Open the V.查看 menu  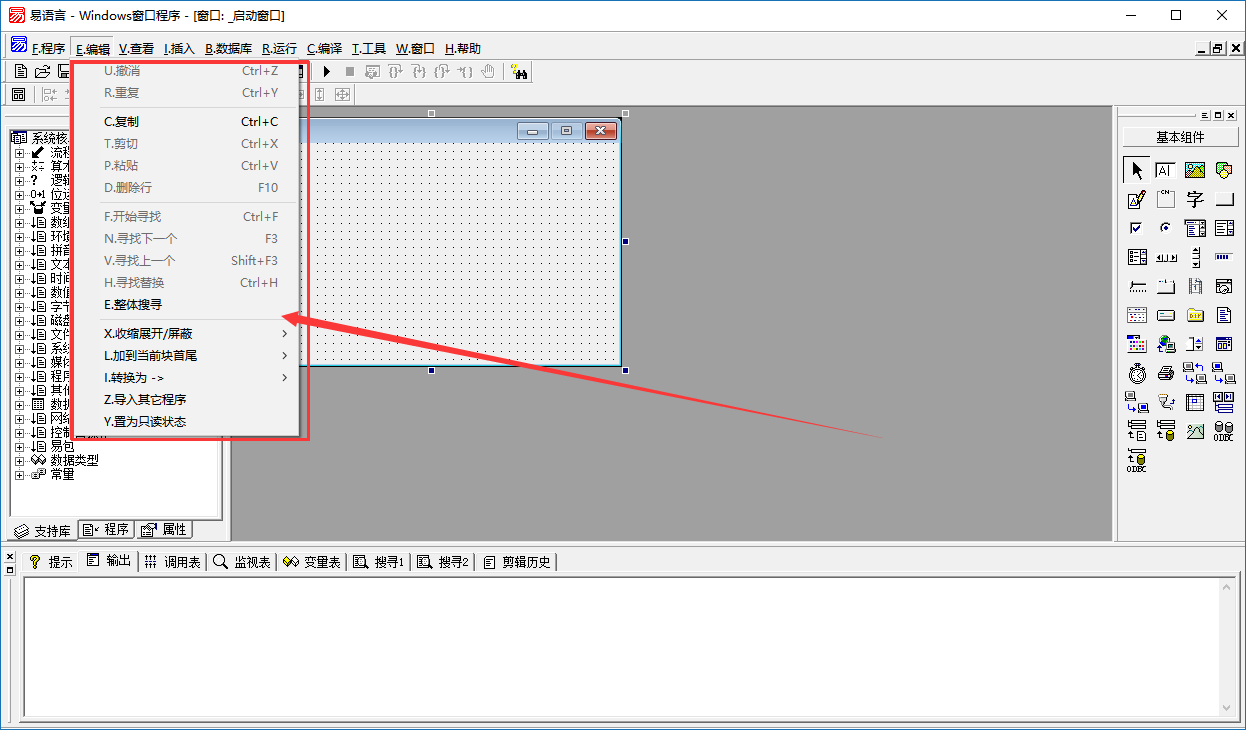[x=136, y=48]
